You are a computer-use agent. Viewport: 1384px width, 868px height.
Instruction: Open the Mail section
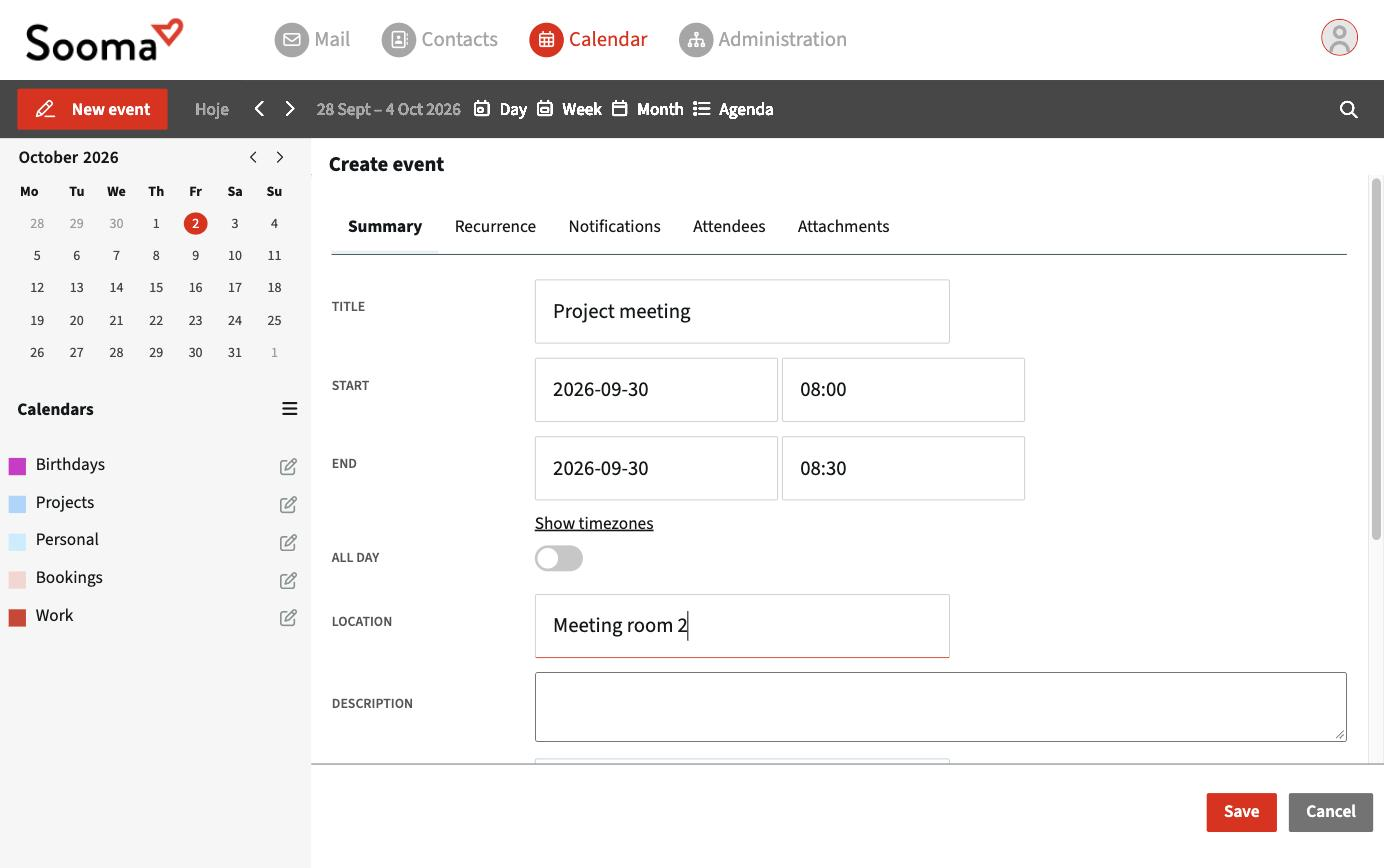tap(312, 40)
